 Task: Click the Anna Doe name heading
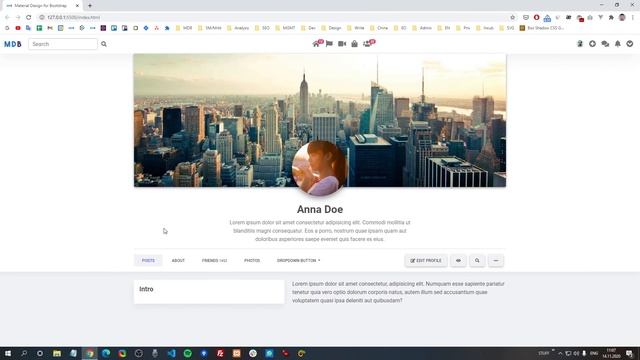click(x=320, y=209)
